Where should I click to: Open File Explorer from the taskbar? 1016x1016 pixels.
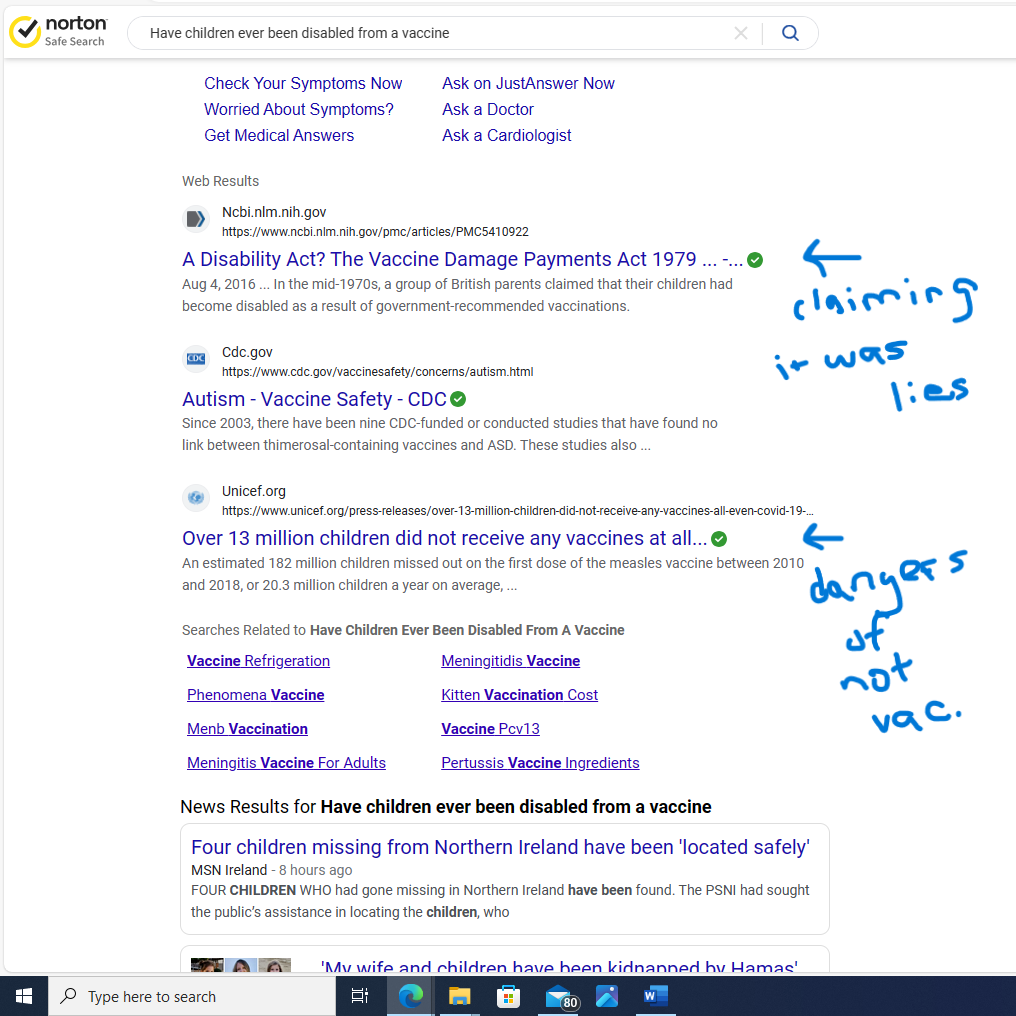459,996
